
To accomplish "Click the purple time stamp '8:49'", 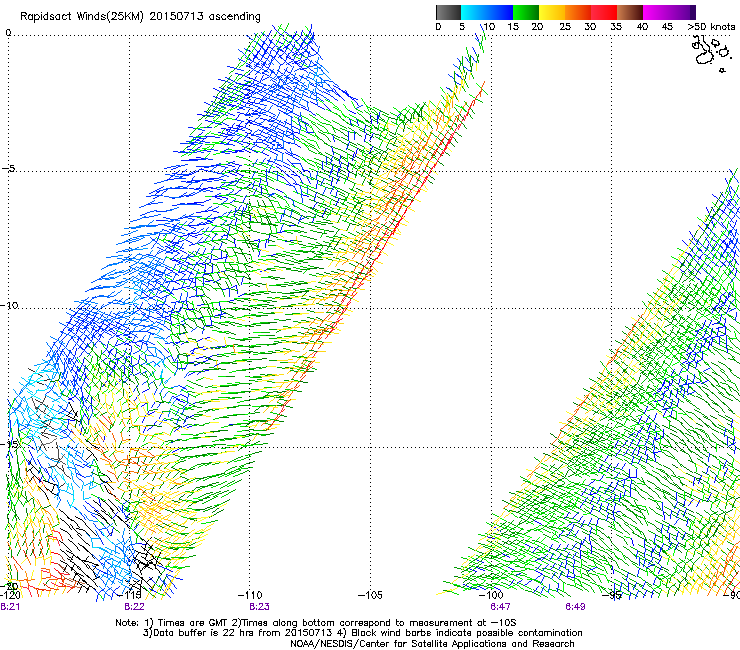I will (575, 607).
